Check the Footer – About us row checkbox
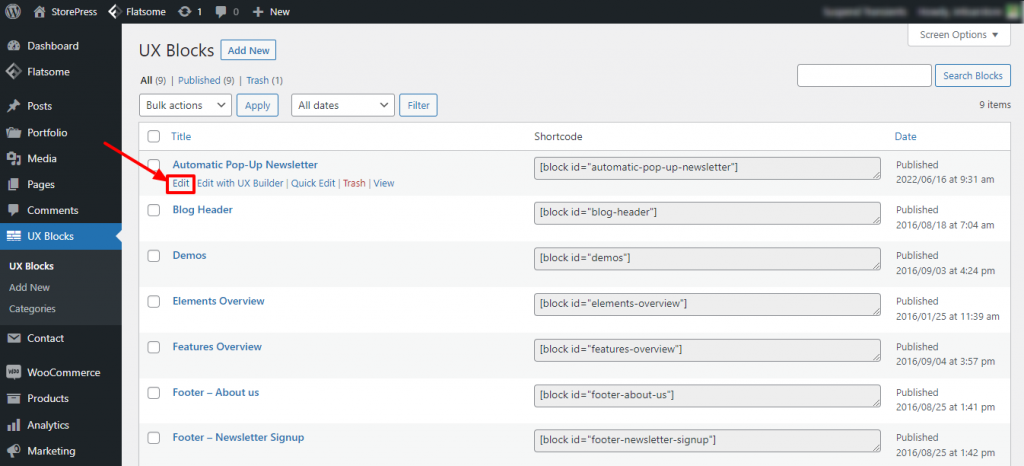Viewport: 1024px width, 466px height. [153, 393]
